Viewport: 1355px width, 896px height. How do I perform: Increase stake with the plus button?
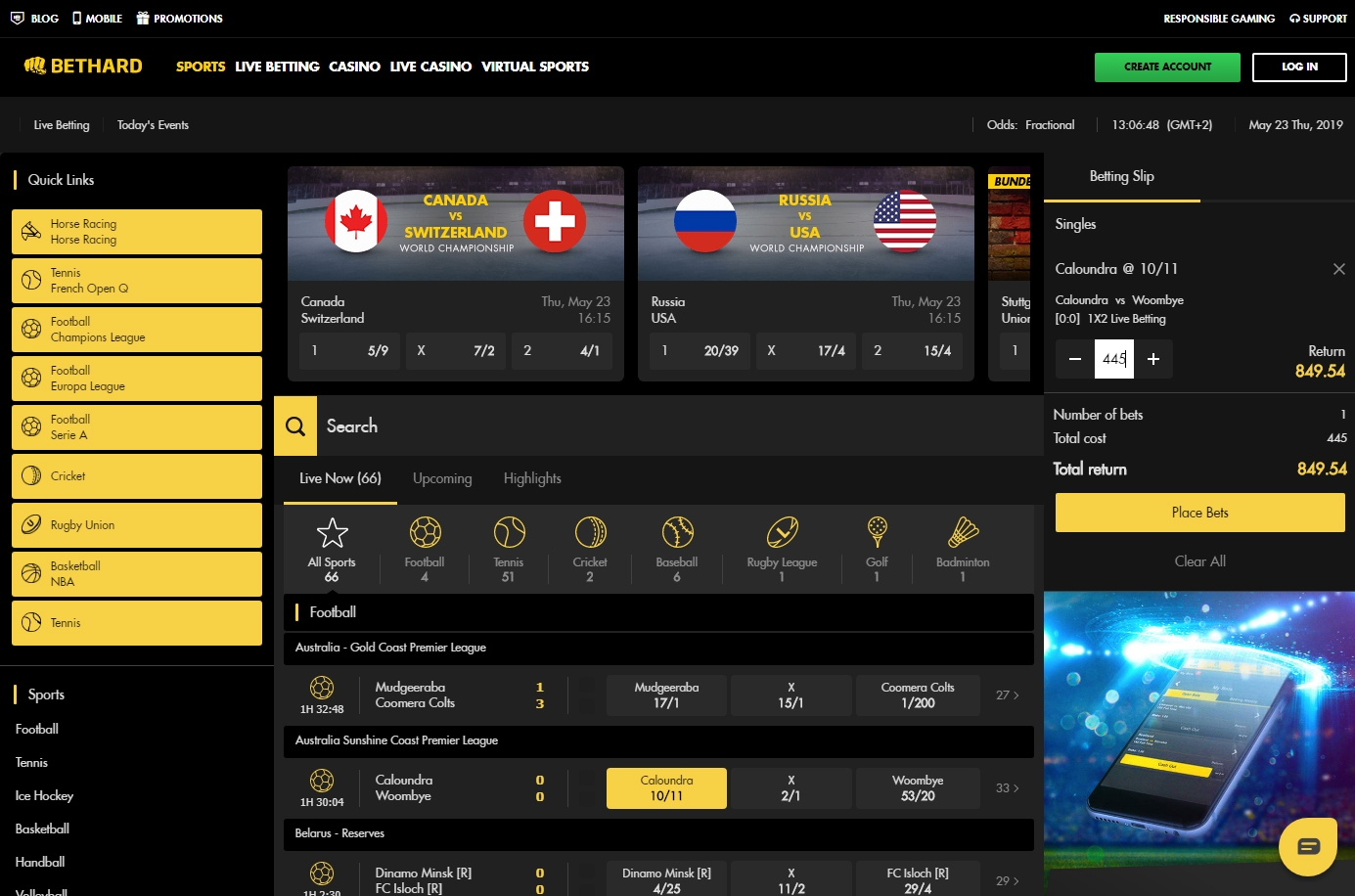click(1153, 359)
